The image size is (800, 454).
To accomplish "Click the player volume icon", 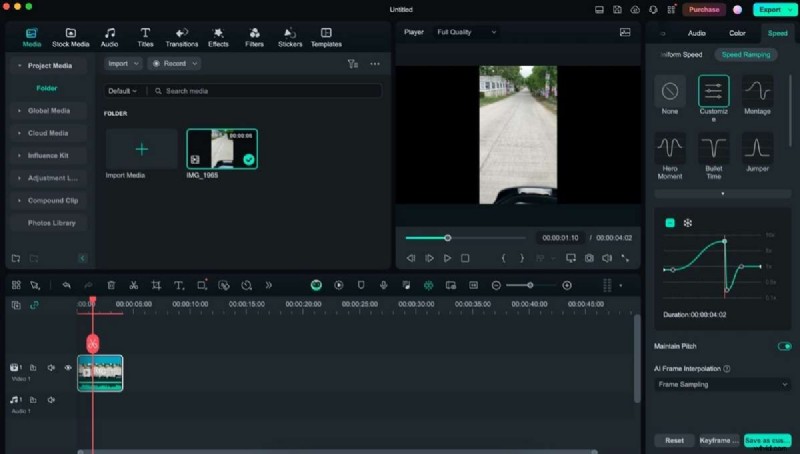I will (x=607, y=258).
